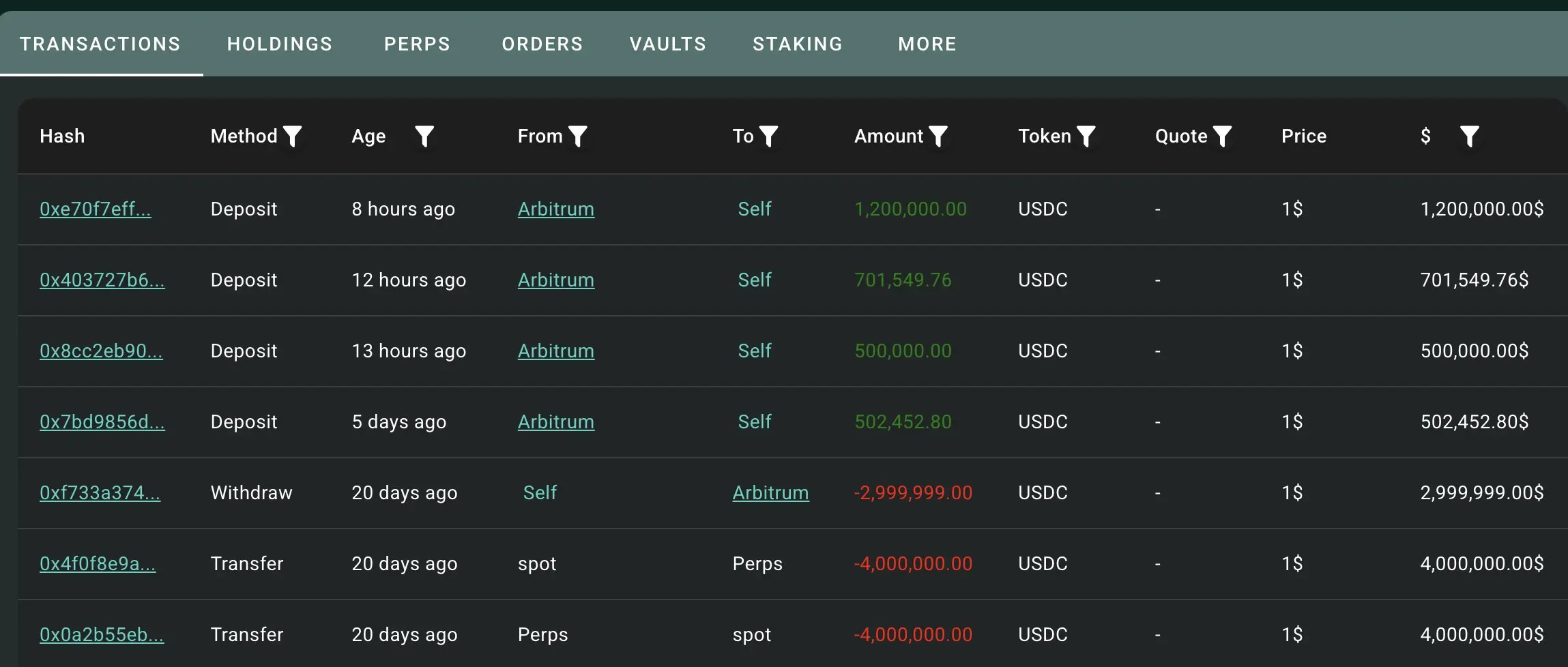Go to the Vaults tab

[668, 44]
